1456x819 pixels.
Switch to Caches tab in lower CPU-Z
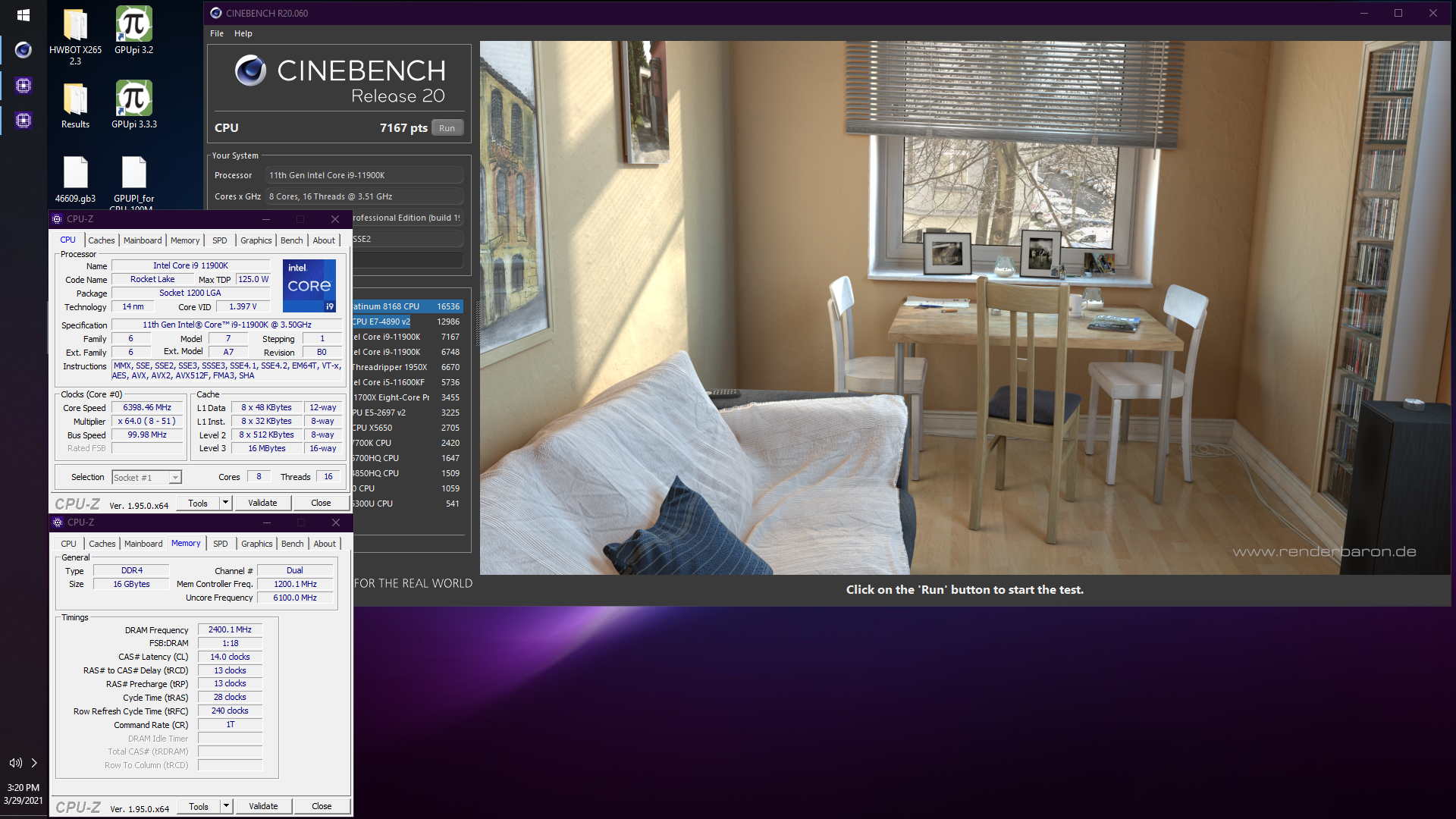[x=102, y=544]
